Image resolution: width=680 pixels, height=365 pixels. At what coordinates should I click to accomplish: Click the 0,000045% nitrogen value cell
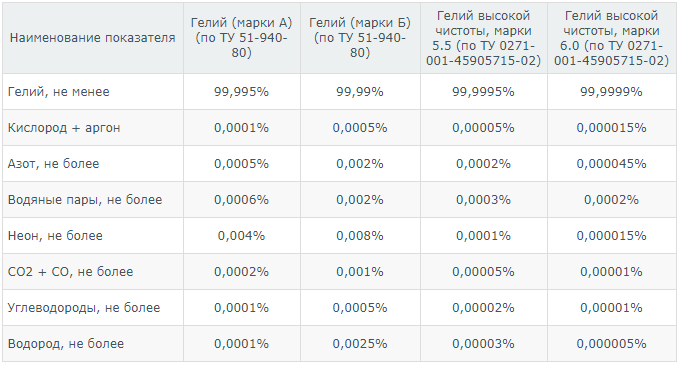611,163
